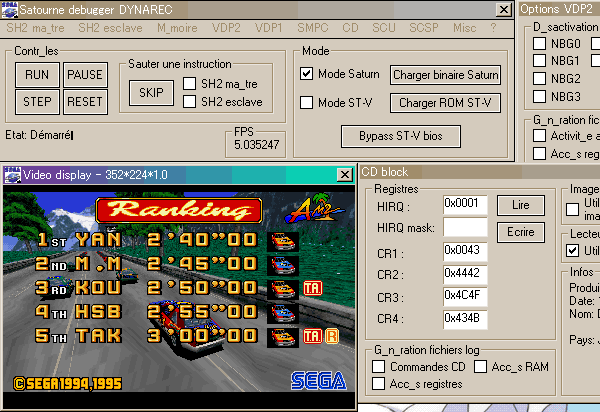
Task: Click Bypass ST-V bios button
Action: pyautogui.click(x=401, y=136)
